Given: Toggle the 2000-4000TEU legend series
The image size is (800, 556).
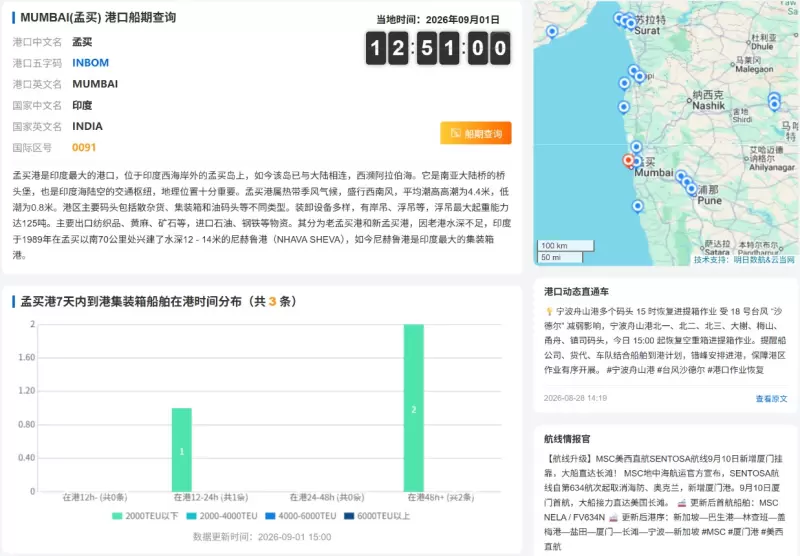Looking at the screenshot, I should [x=222, y=516].
